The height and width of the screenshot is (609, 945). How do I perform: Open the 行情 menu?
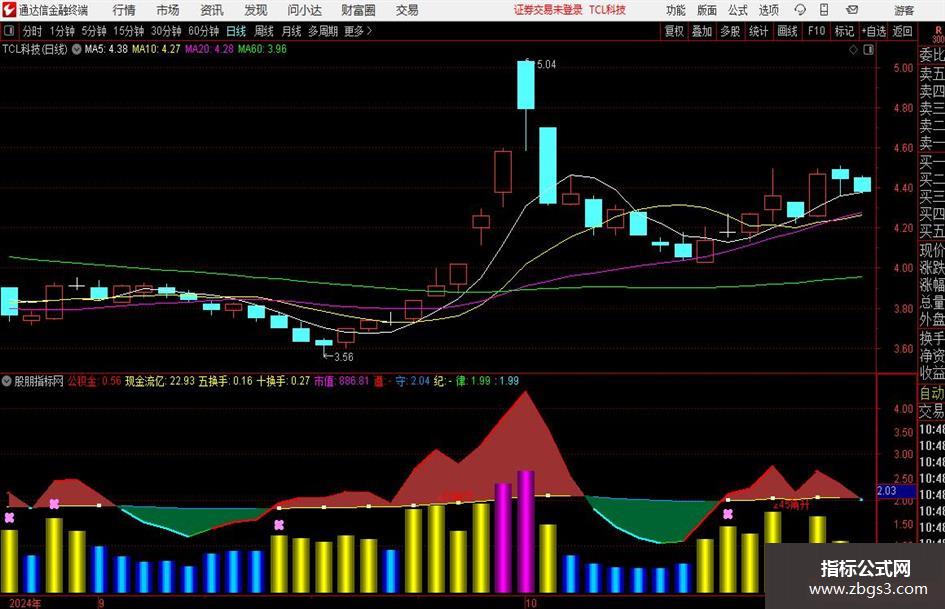pos(124,10)
